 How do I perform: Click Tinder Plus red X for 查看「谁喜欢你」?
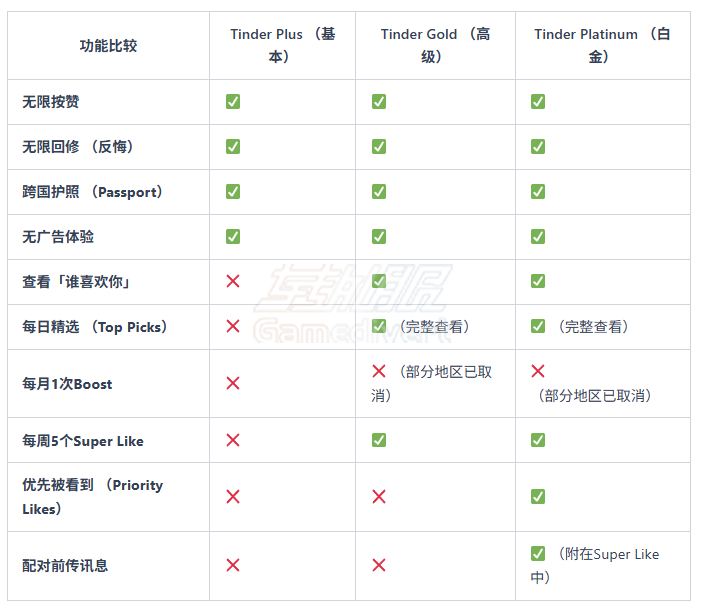point(233,282)
